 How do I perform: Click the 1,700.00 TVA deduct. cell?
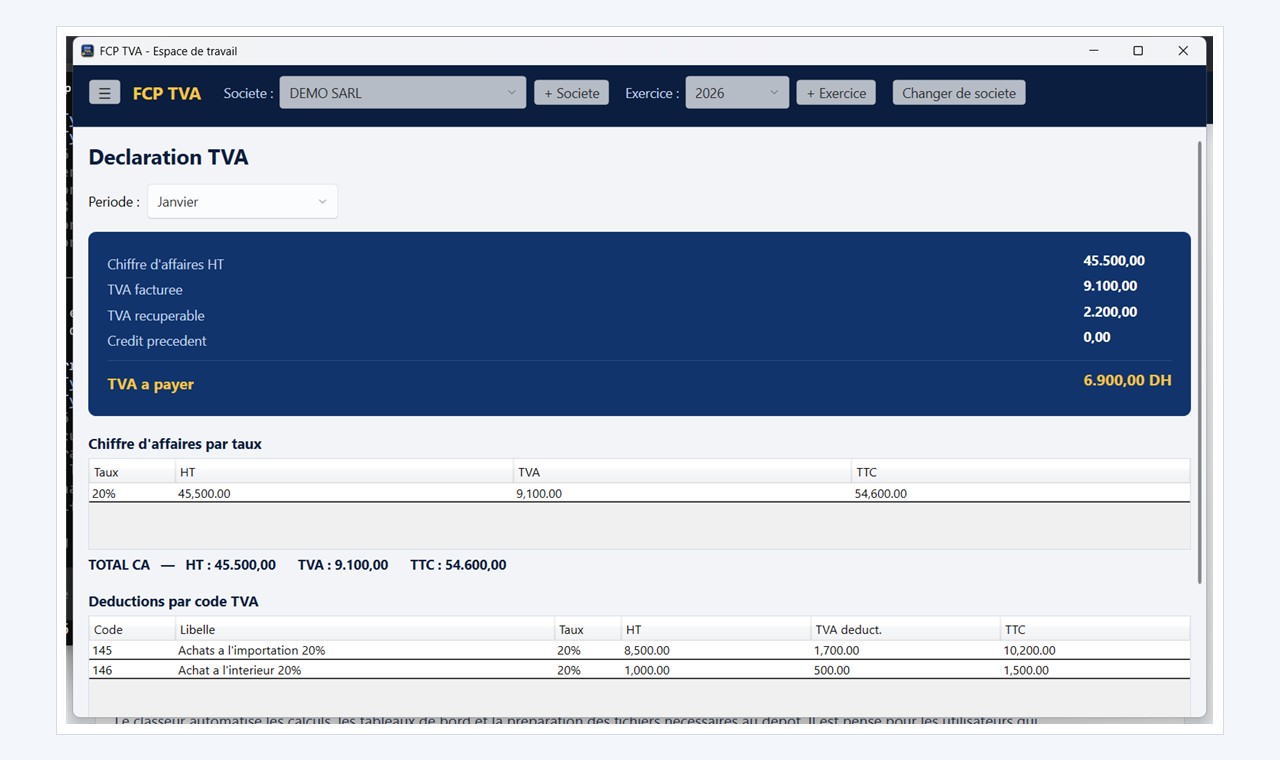[x=905, y=650]
